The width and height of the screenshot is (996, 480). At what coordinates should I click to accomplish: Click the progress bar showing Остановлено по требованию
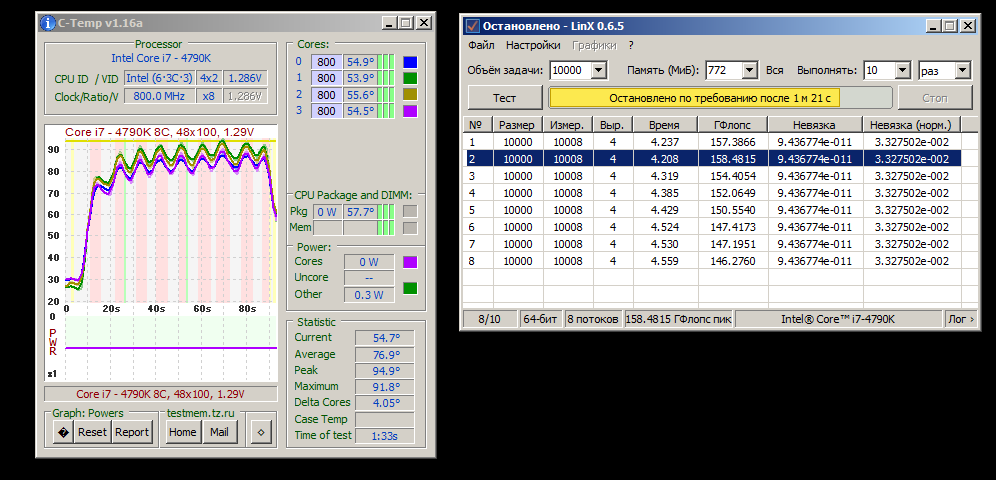[720, 98]
